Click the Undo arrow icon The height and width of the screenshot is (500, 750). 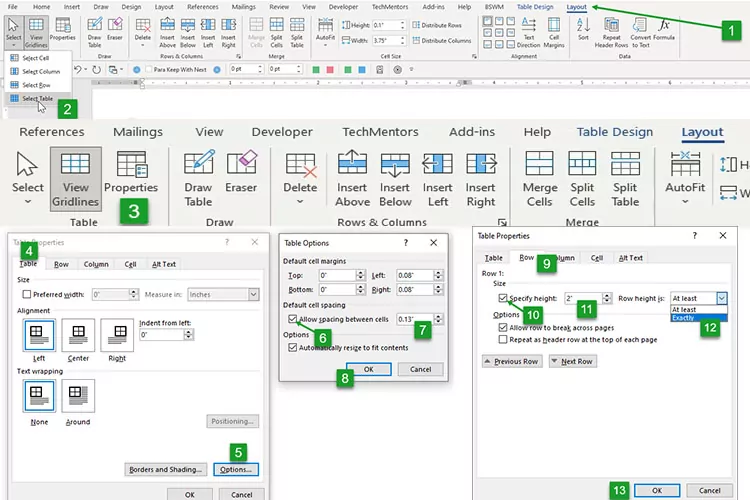tap(78, 69)
